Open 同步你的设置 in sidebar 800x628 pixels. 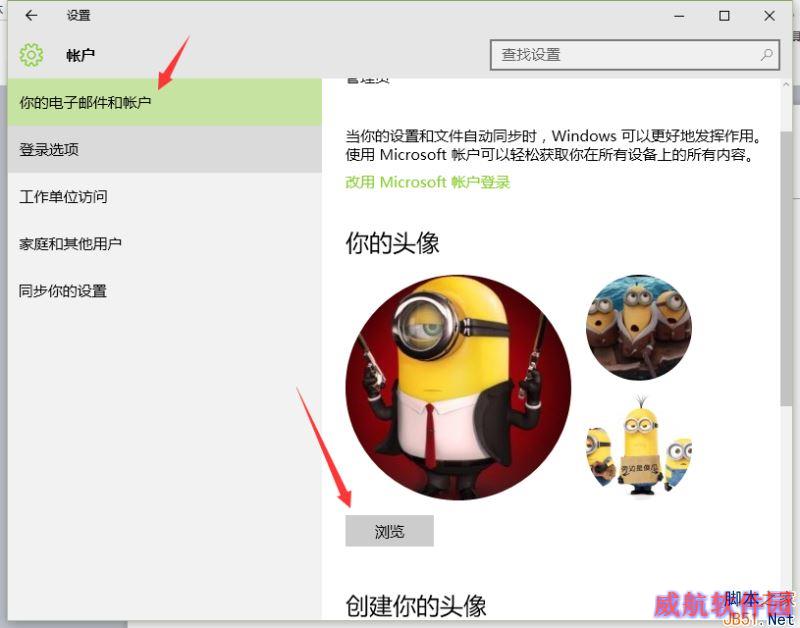tap(164, 291)
